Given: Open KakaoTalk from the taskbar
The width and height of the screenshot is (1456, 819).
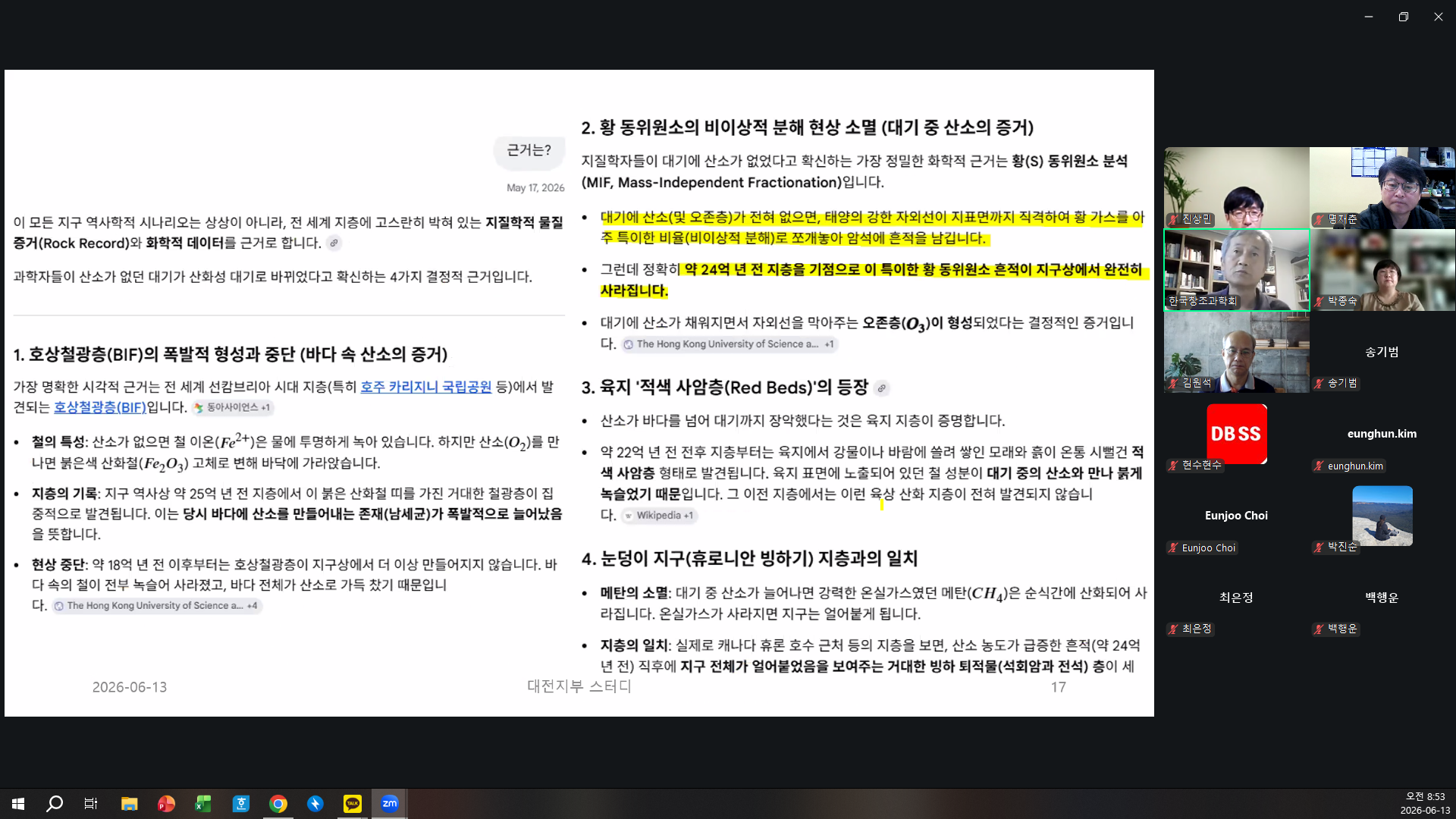Looking at the screenshot, I should (x=353, y=804).
